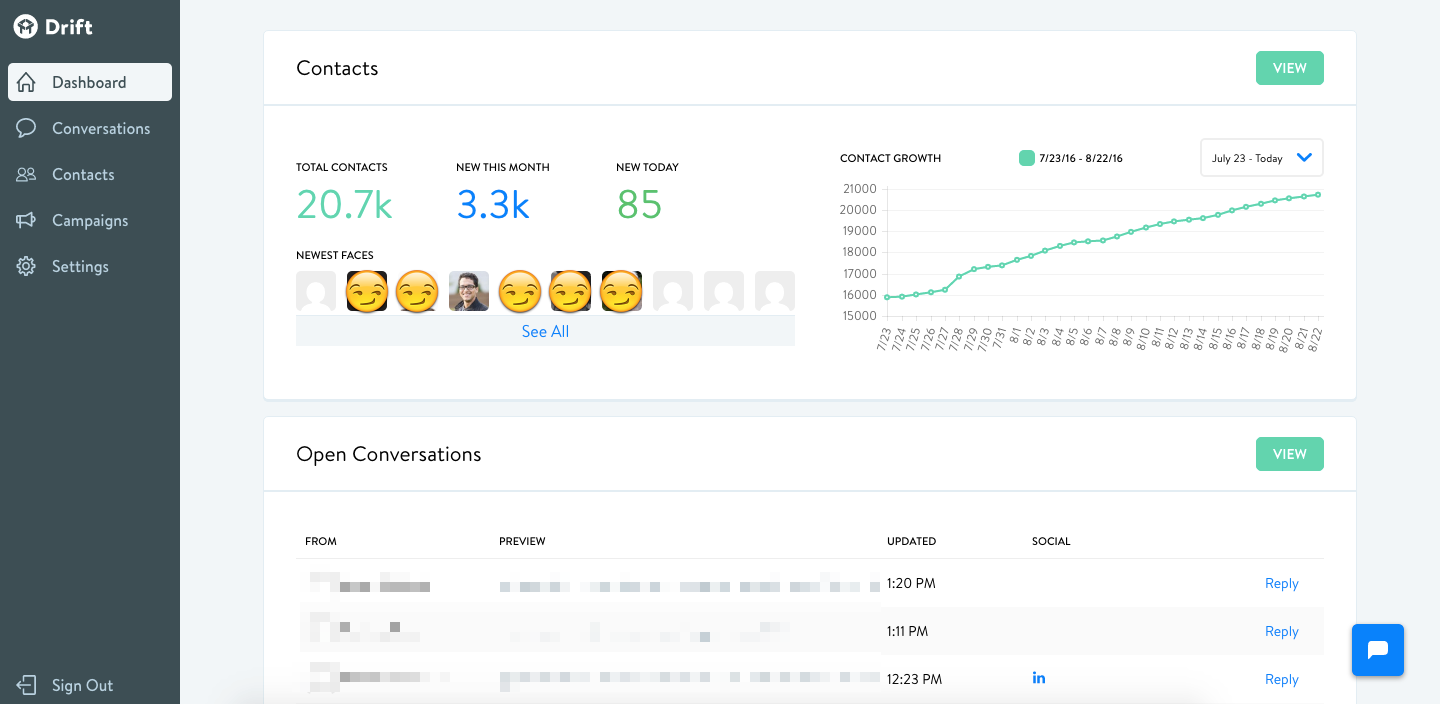The width and height of the screenshot is (1440, 704).
Task: Open the chat widget bubble at bottom right
Action: [x=1378, y=650]
